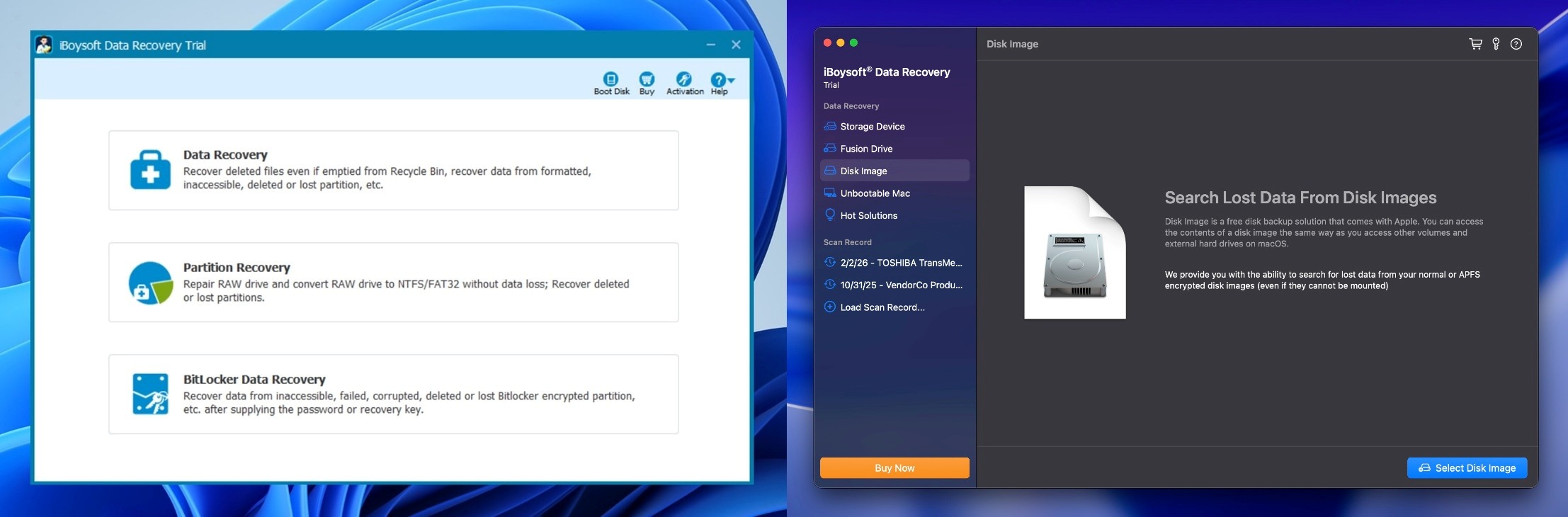Open the 2/2/26 TOSHIBA TransMe scan record
1568x517 pixels.
[x=894, y=263]
